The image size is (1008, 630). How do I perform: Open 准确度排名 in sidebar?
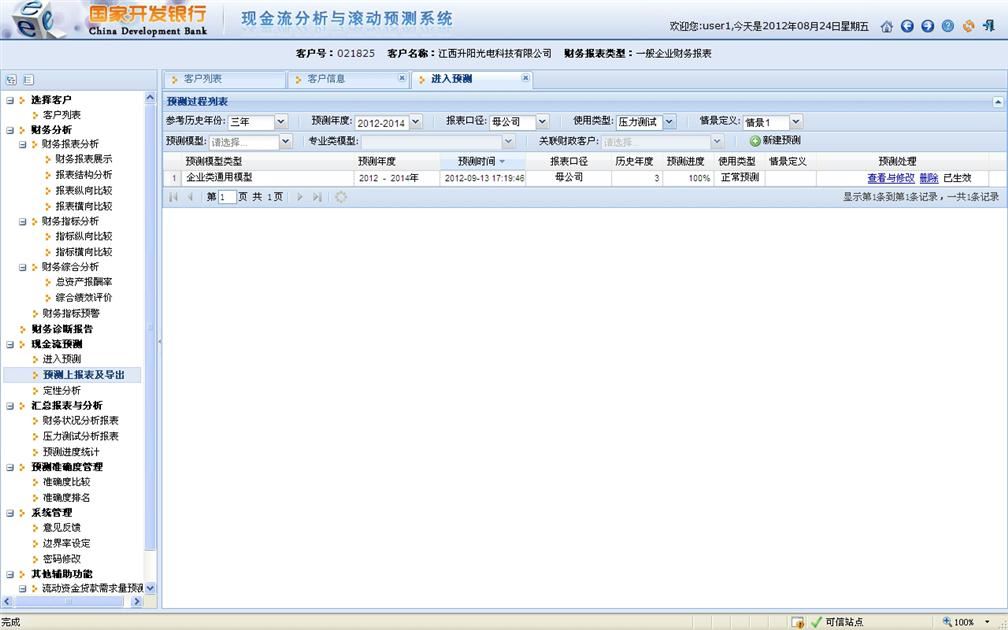click(66, 498)
